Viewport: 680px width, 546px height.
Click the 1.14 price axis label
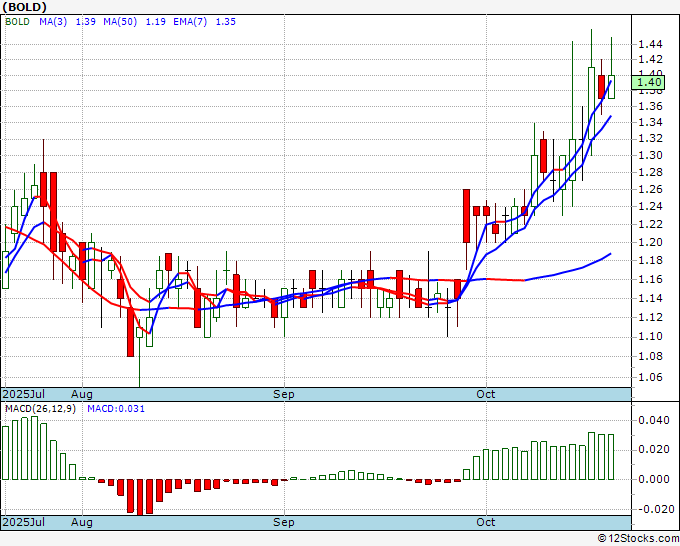[650, 298]
